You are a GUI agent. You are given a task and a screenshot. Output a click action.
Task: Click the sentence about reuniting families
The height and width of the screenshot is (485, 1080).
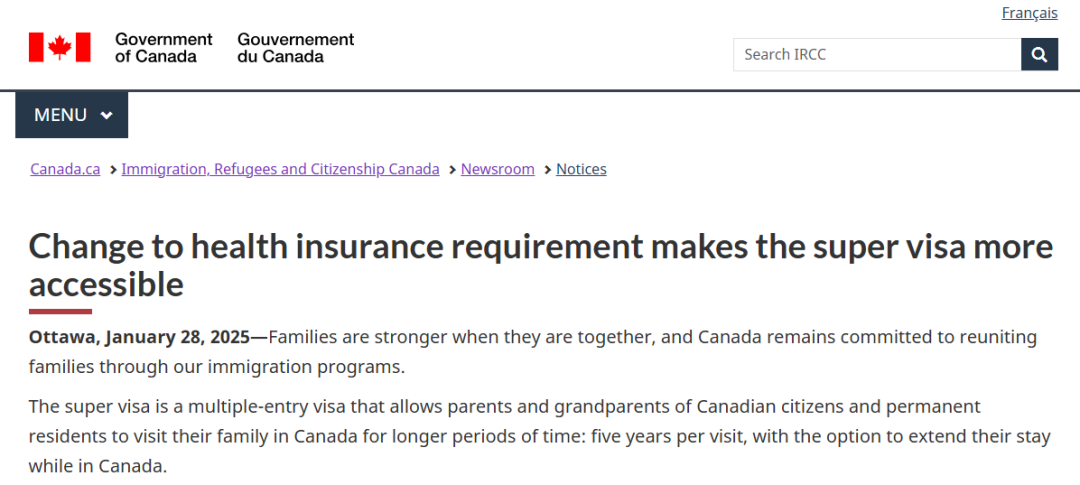pyautogui.click(x=532, y=352)
